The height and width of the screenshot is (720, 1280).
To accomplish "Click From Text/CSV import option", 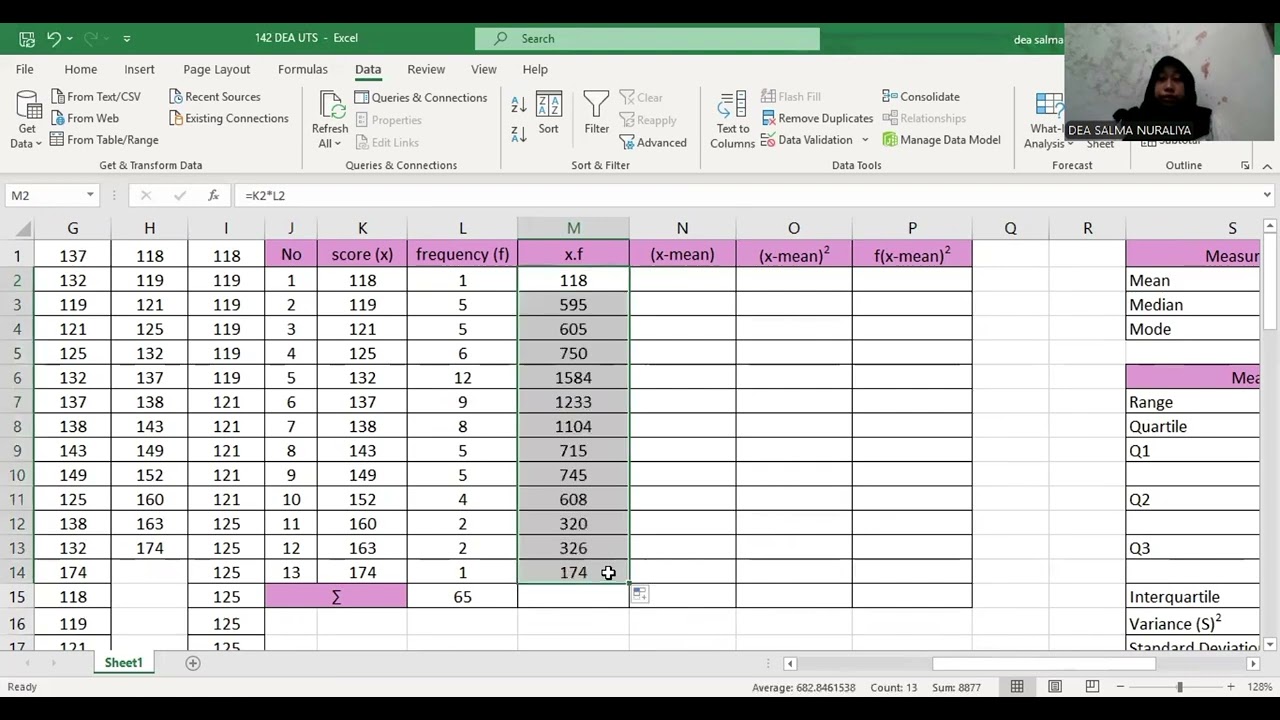I will click(x=96, y=97).
